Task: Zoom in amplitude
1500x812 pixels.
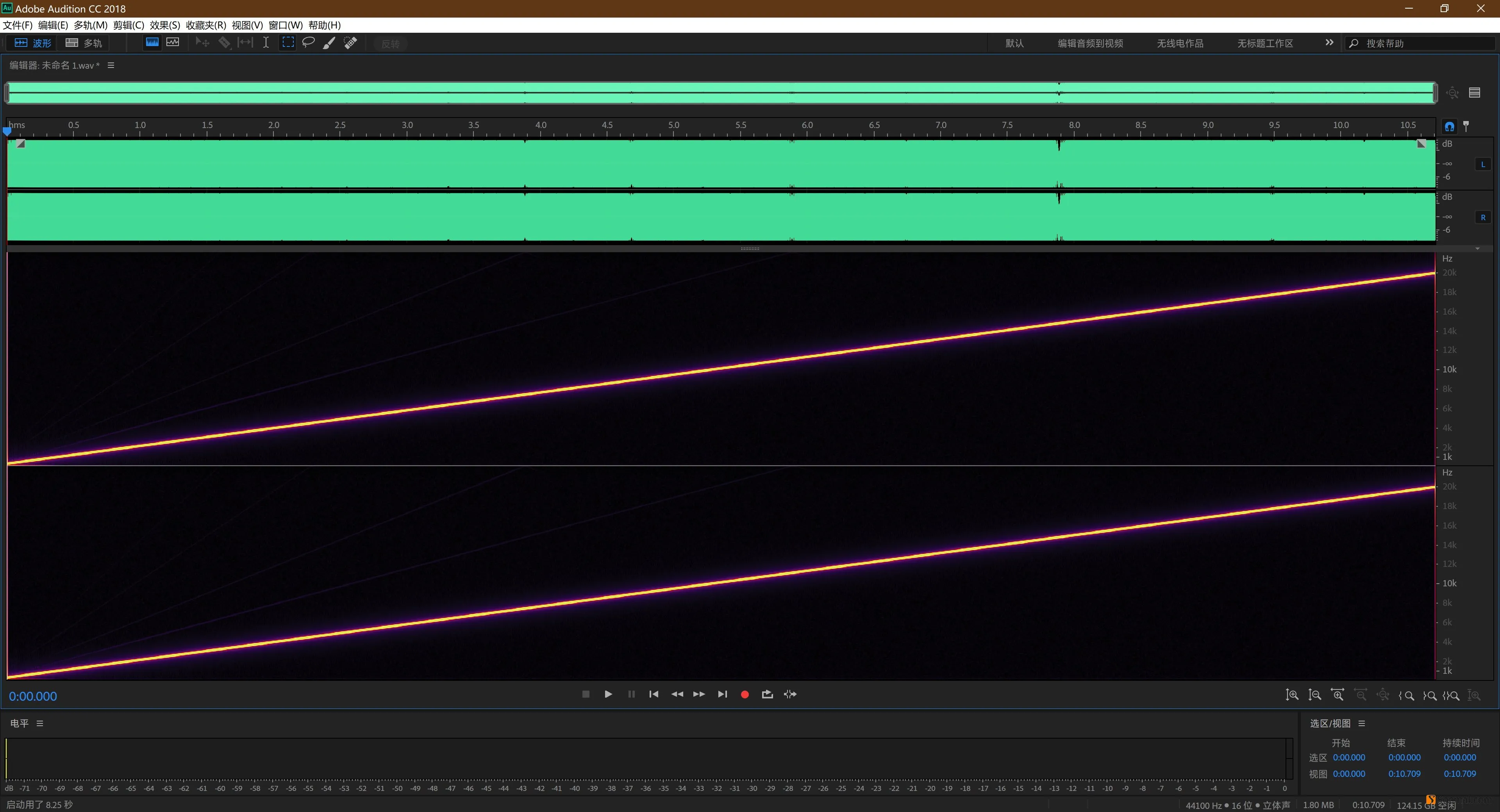Action: pos(1291,695)
